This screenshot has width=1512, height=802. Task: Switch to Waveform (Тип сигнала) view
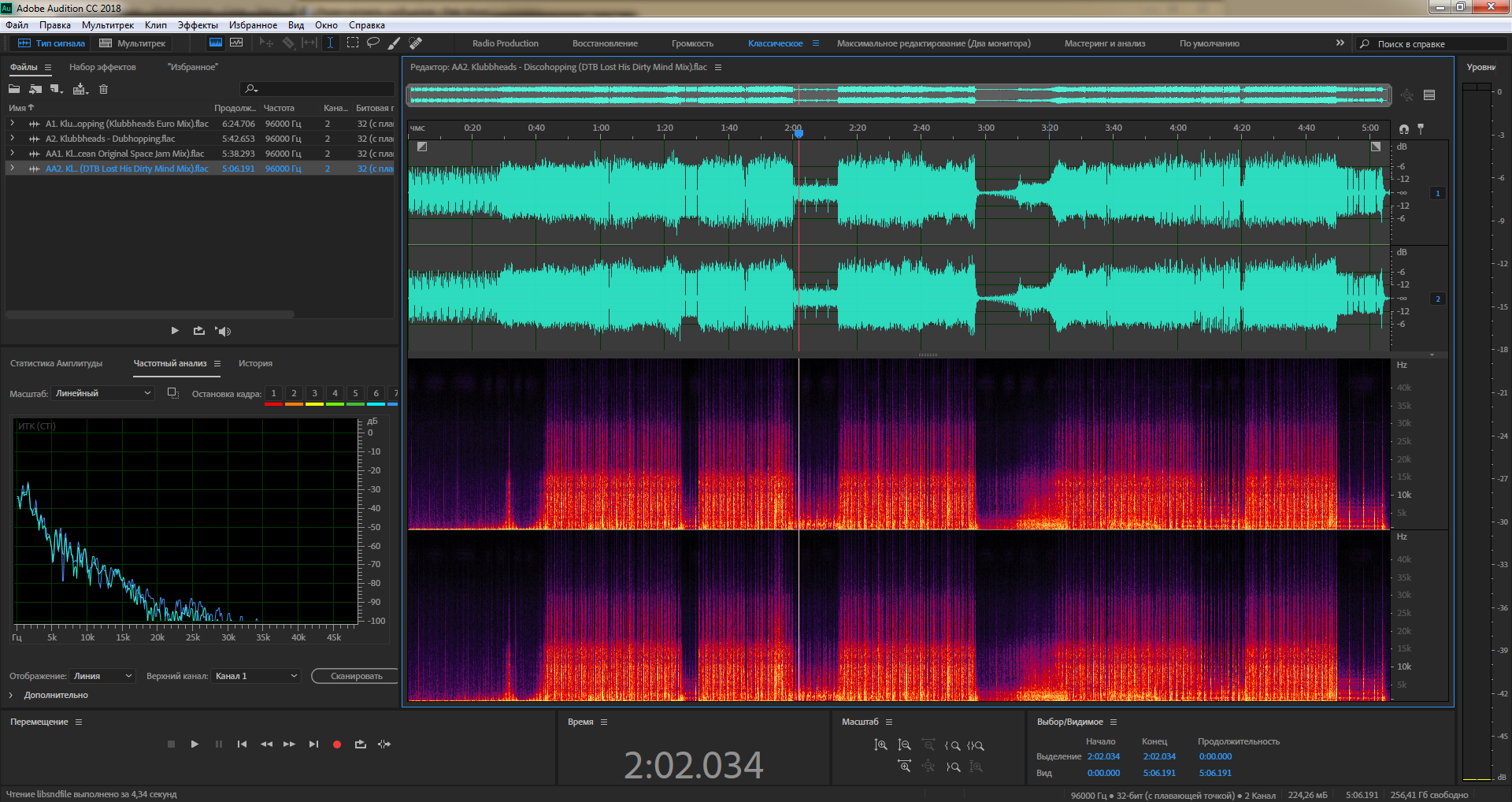tap(51, 43)
